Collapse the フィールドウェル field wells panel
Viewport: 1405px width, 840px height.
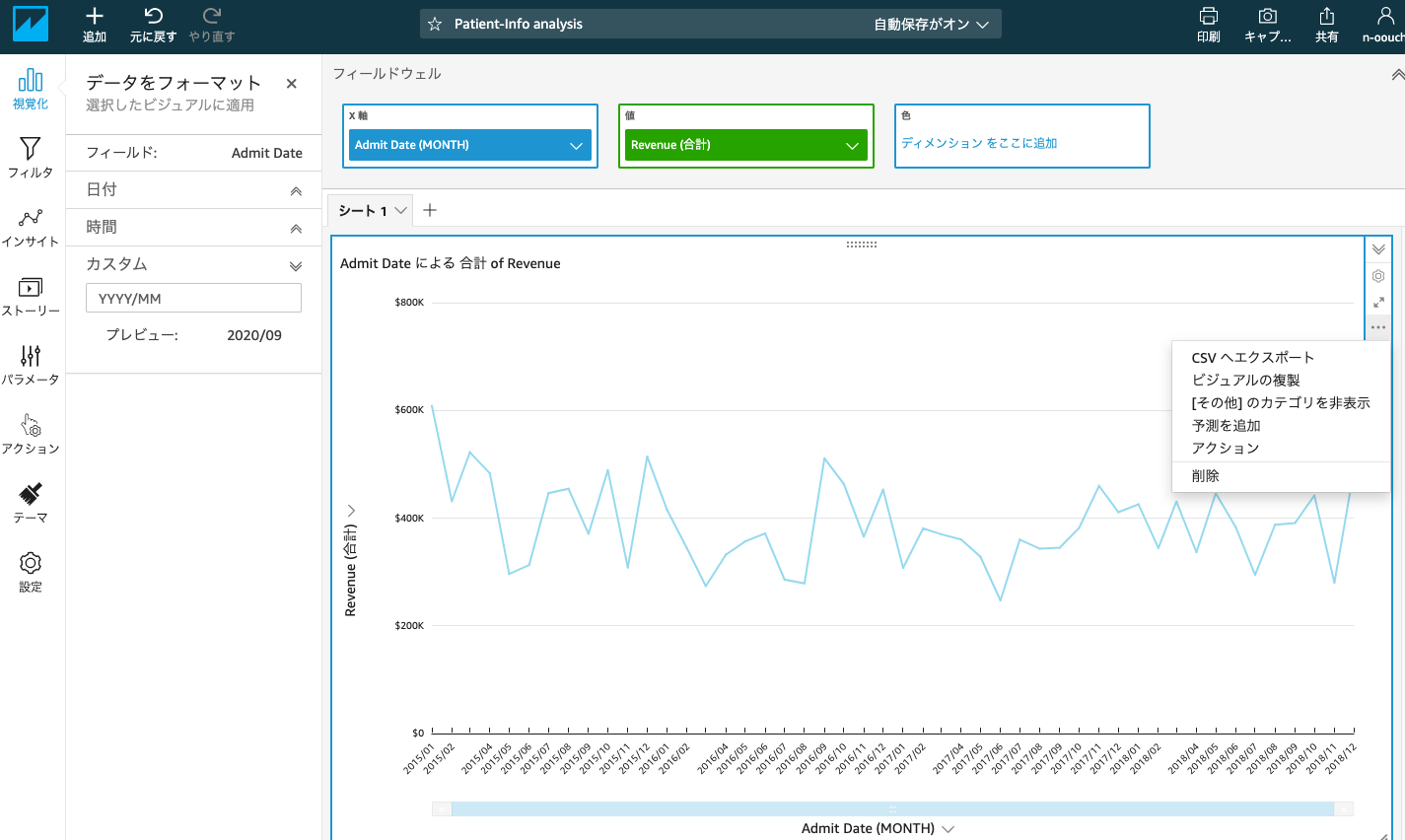click(x=1397, y=75)
